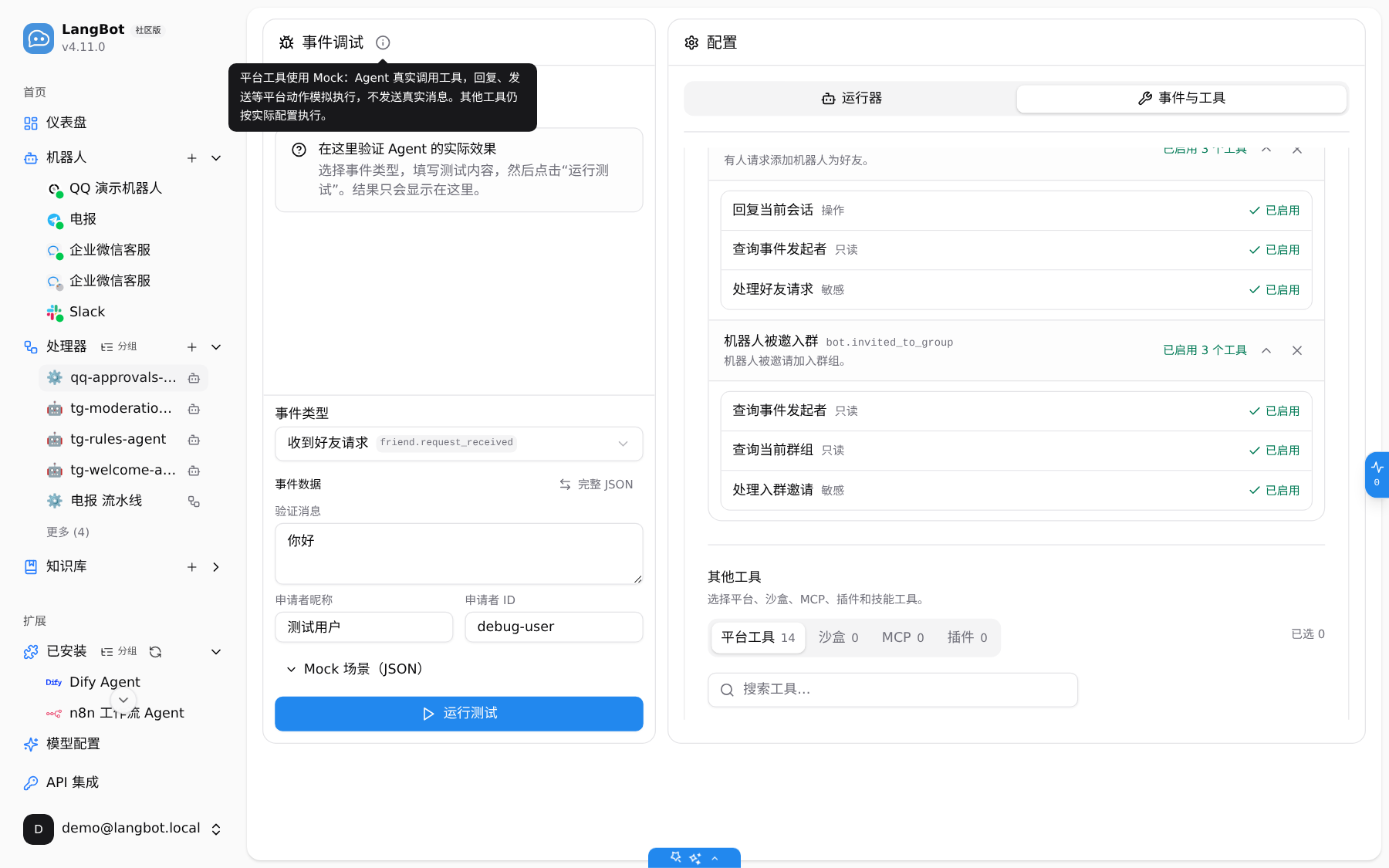1389x868 pixels.
Task: Toggle 已启用 for 查询当前群组 tool
Action: [x=1274, y=451]
